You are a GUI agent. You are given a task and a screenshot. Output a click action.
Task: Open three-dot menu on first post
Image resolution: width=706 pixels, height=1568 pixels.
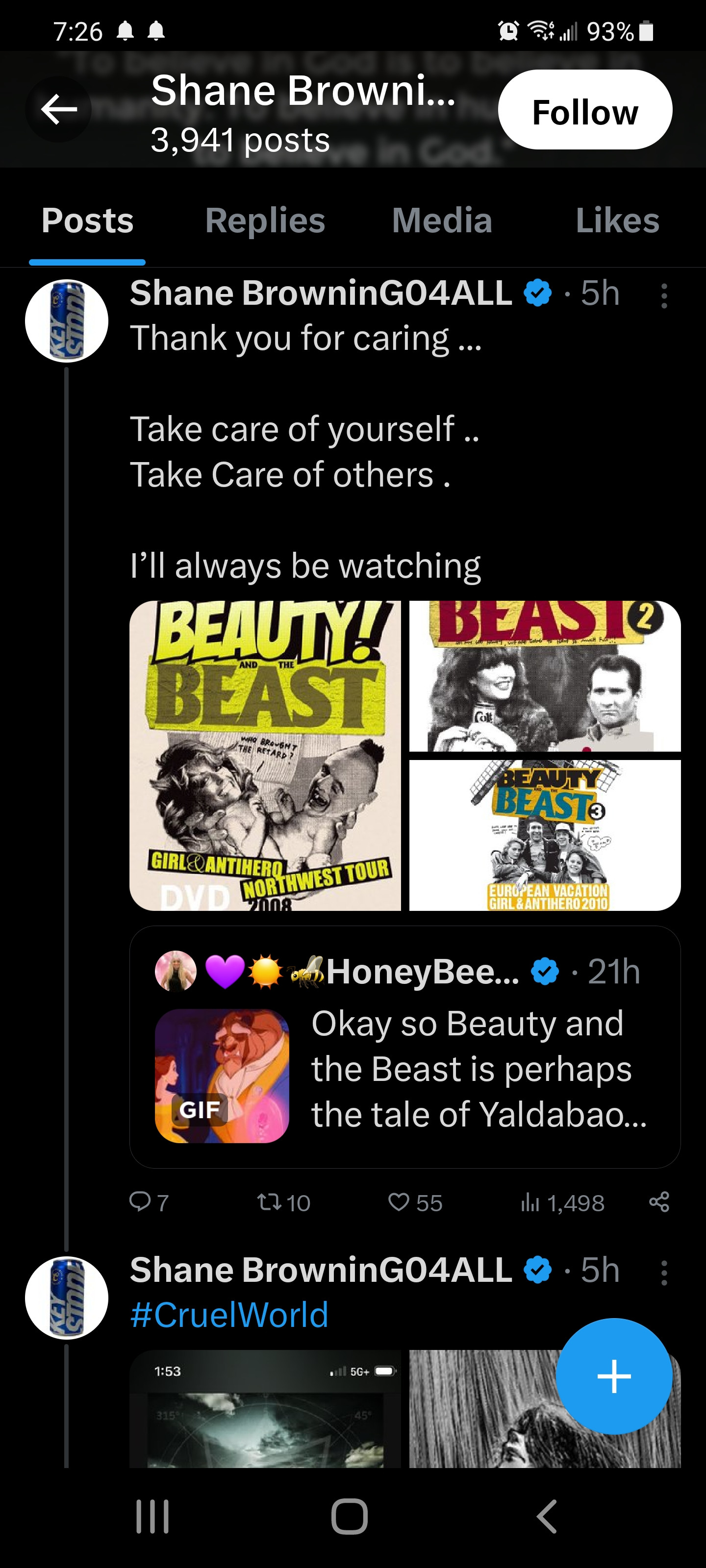coord(664,296)
